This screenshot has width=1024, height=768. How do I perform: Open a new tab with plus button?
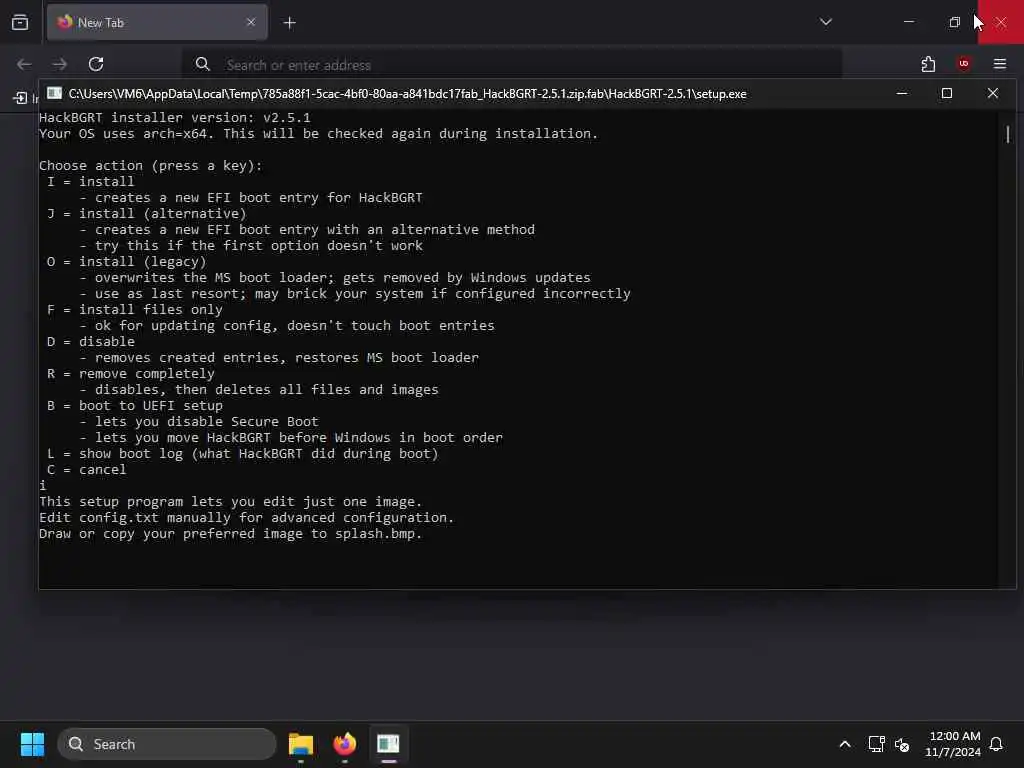289,23
